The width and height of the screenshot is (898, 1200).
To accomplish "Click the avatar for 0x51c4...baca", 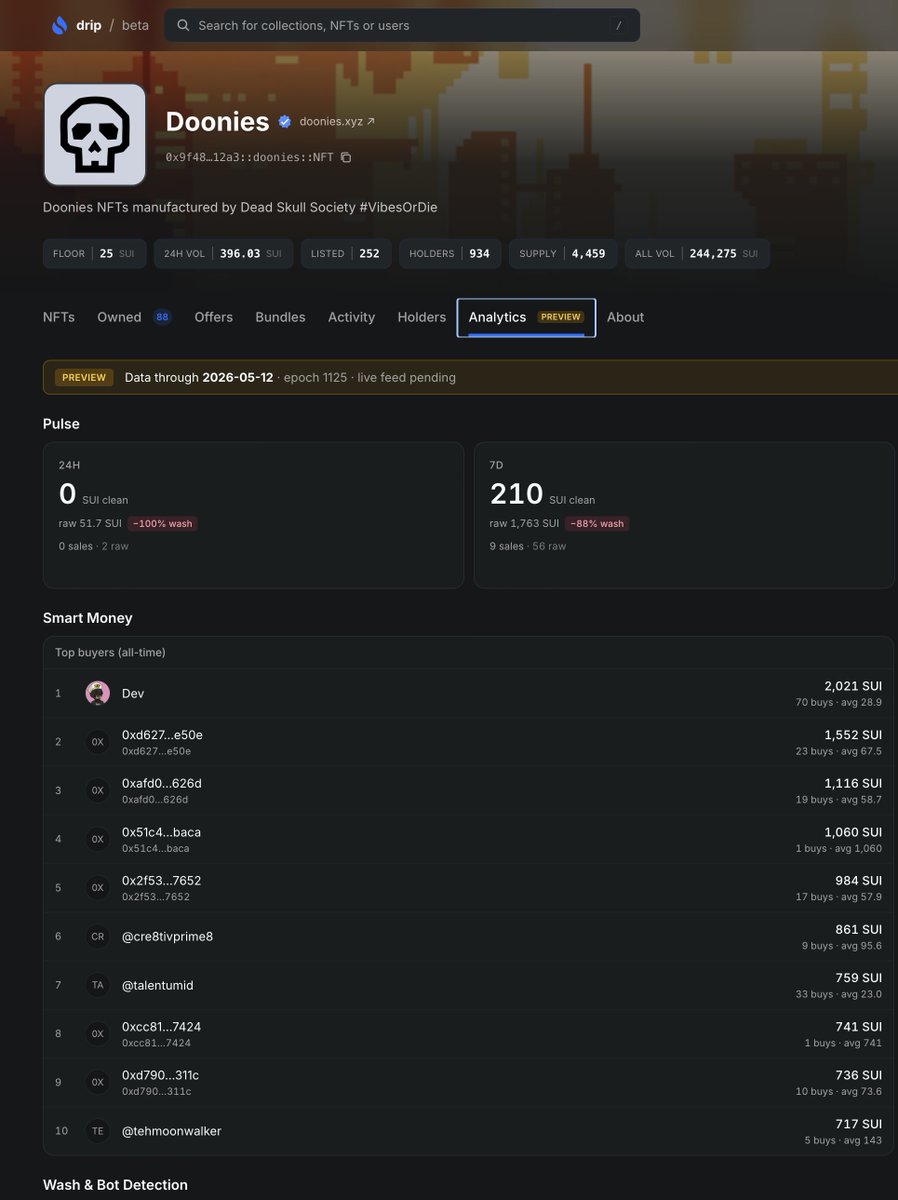I will [97, 839].
